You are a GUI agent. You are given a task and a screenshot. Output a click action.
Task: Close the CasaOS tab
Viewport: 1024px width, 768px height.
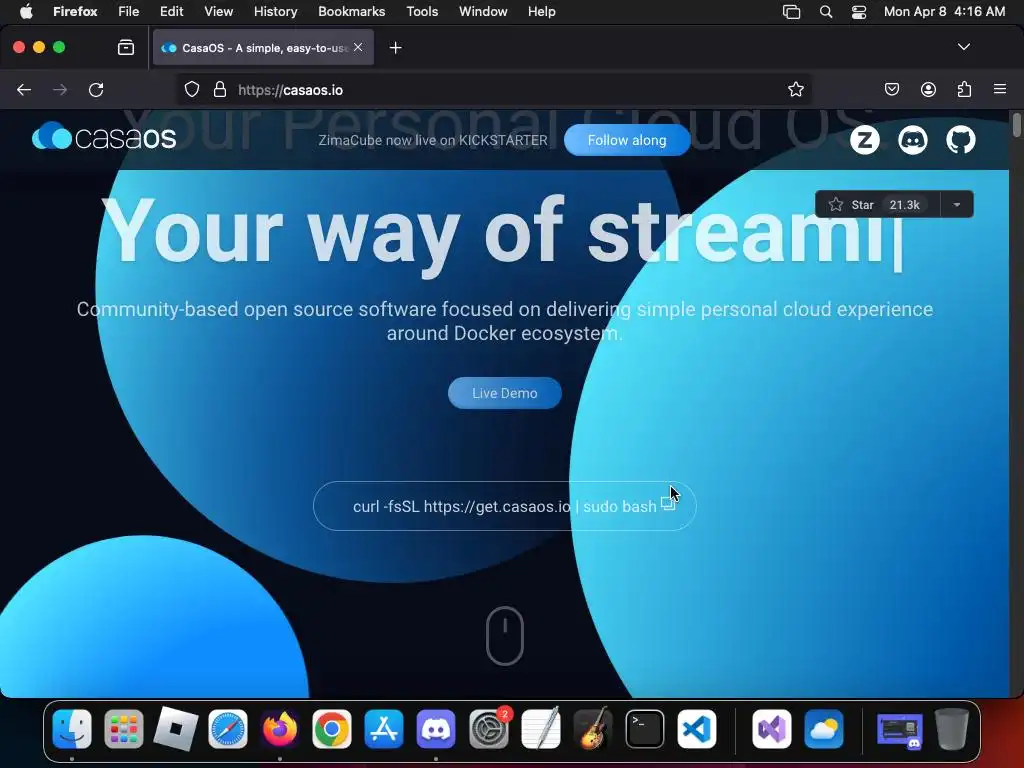[358, 47]
